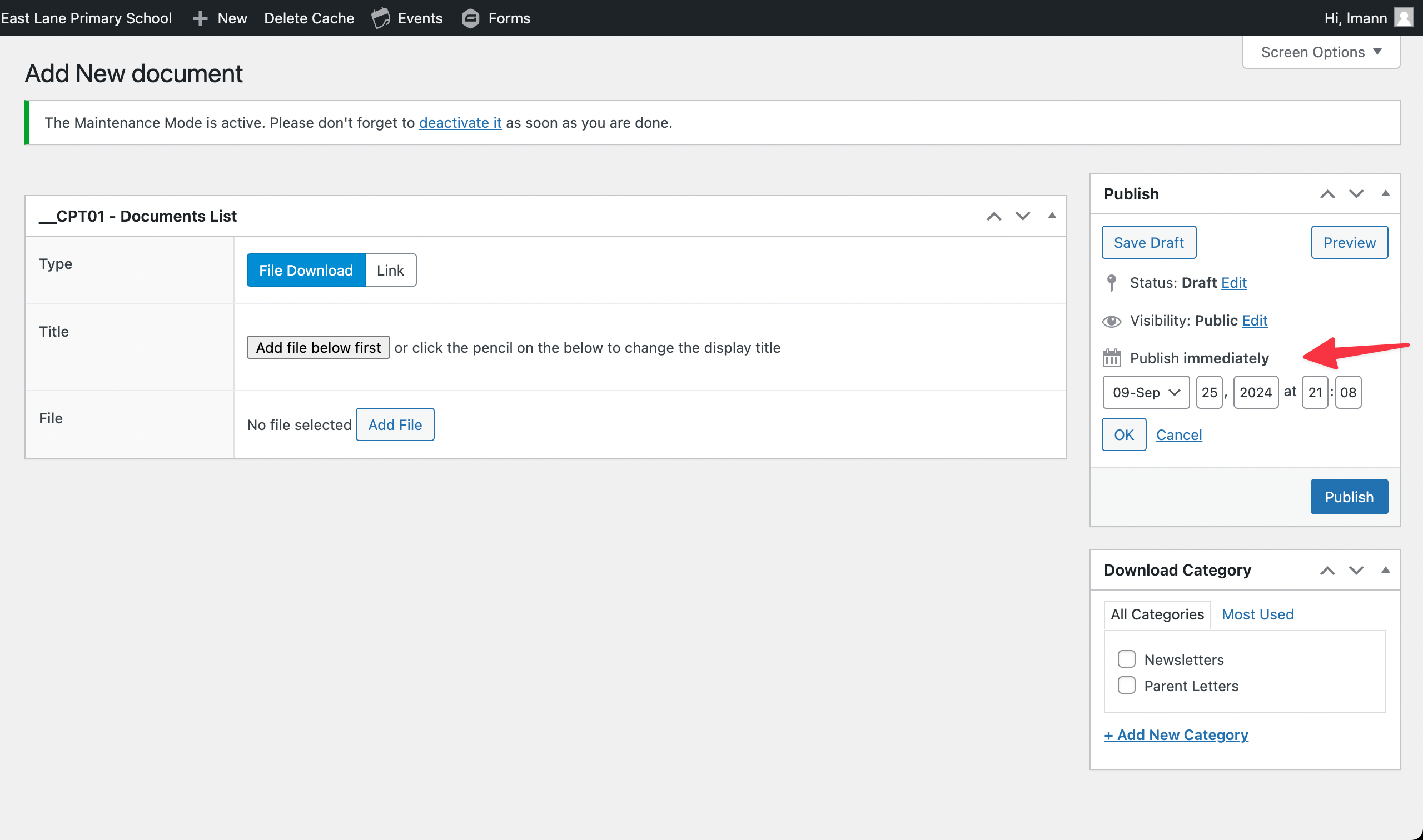Check the Newsletters category checkbox
This screenshot has width=1423, height=840.
[1126, 659]
